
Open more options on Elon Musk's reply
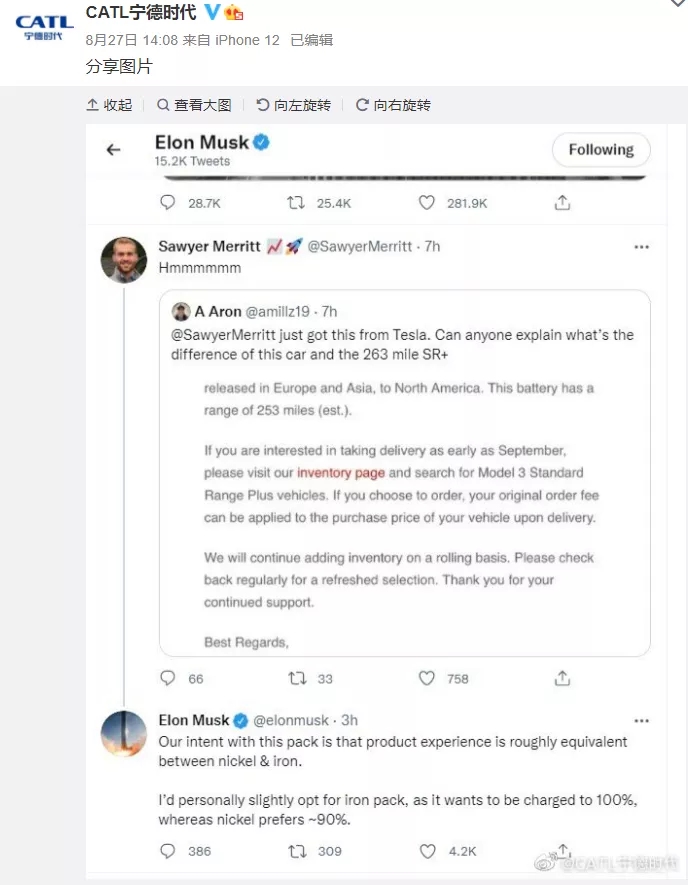coord(639,720)
